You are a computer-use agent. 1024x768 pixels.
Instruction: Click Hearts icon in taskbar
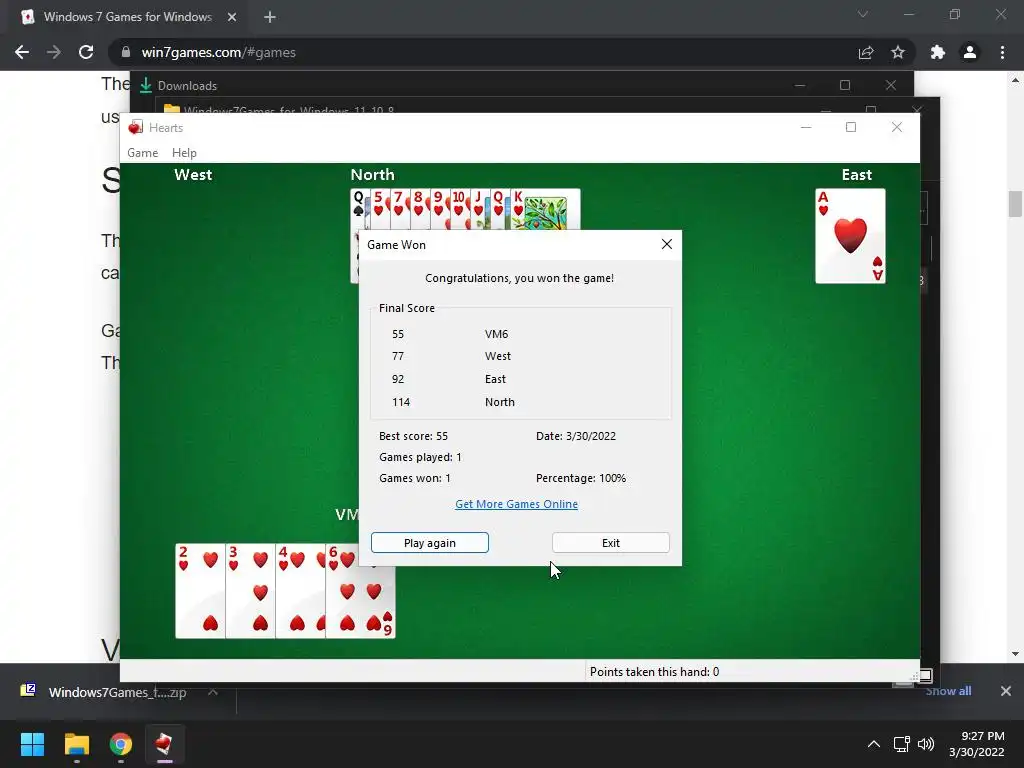(165, 744)
